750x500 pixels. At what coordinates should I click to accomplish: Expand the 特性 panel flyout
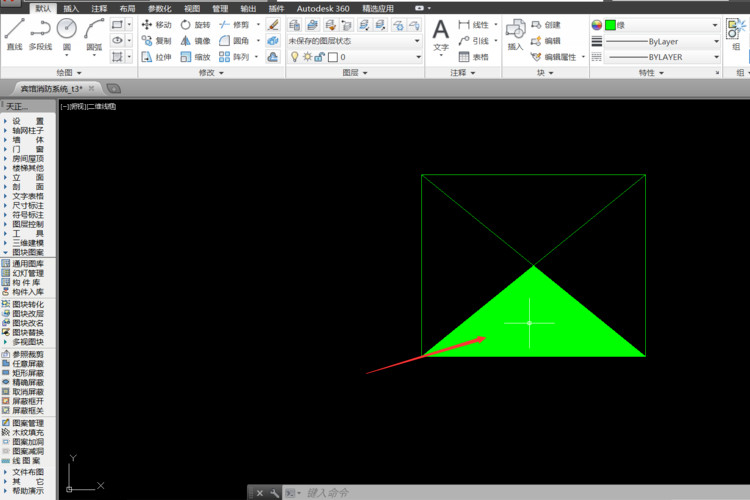(x=651, y=73)
